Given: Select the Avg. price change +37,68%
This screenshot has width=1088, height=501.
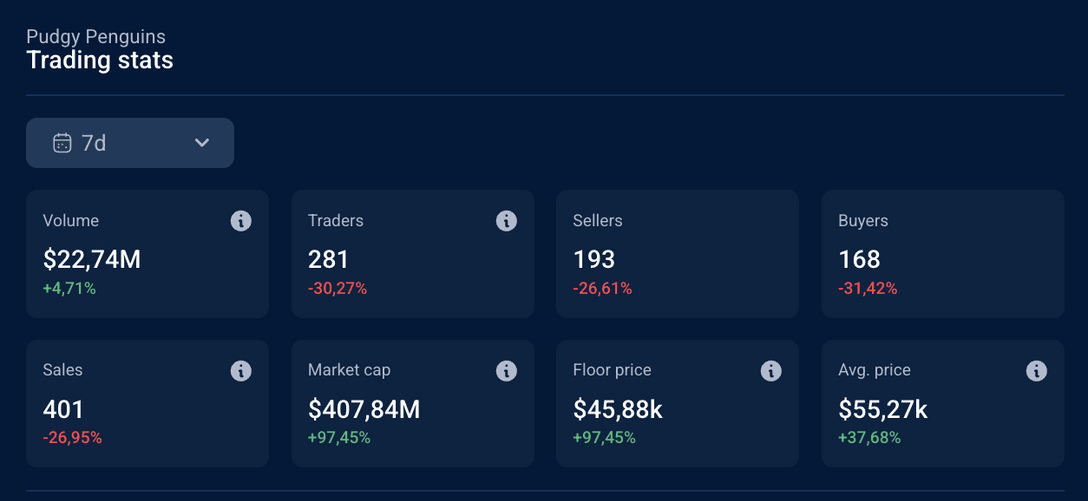Looking at the screenshot, I should click(869, 439).
